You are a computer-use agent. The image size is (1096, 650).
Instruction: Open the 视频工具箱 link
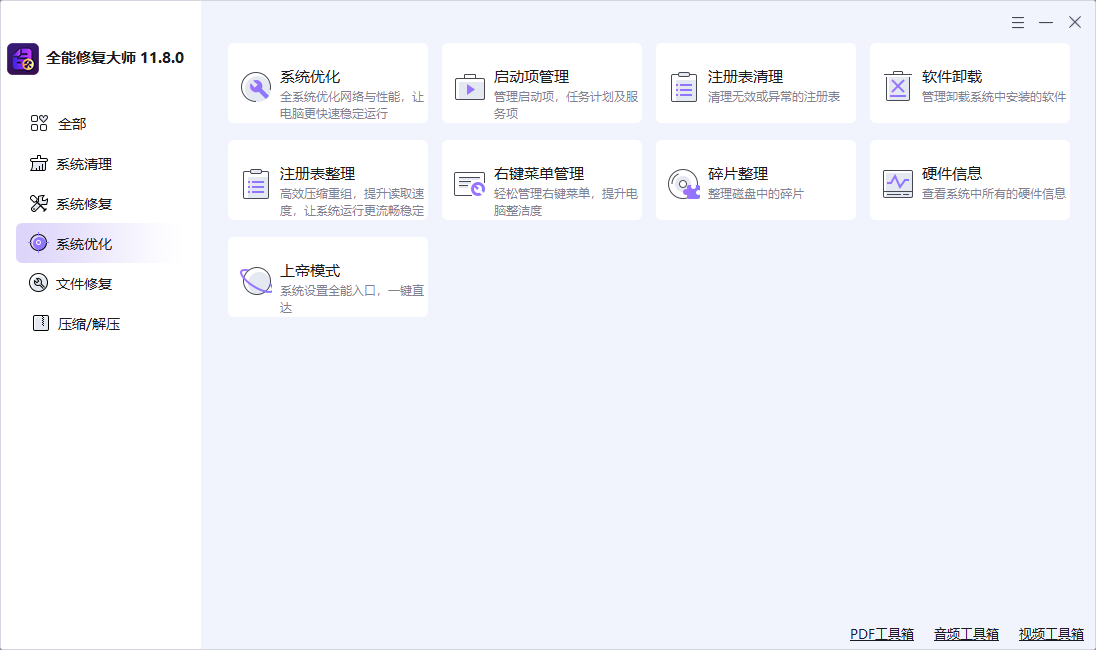coord(1050,633)
